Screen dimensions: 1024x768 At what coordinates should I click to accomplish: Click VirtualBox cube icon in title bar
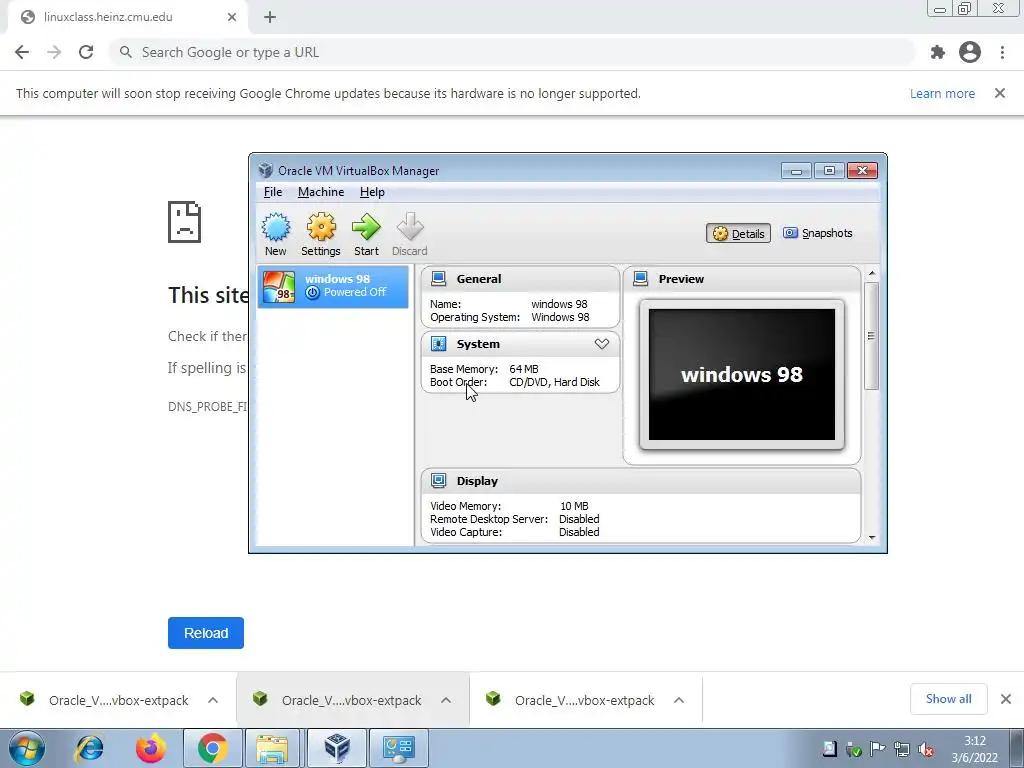pos(265,170)
